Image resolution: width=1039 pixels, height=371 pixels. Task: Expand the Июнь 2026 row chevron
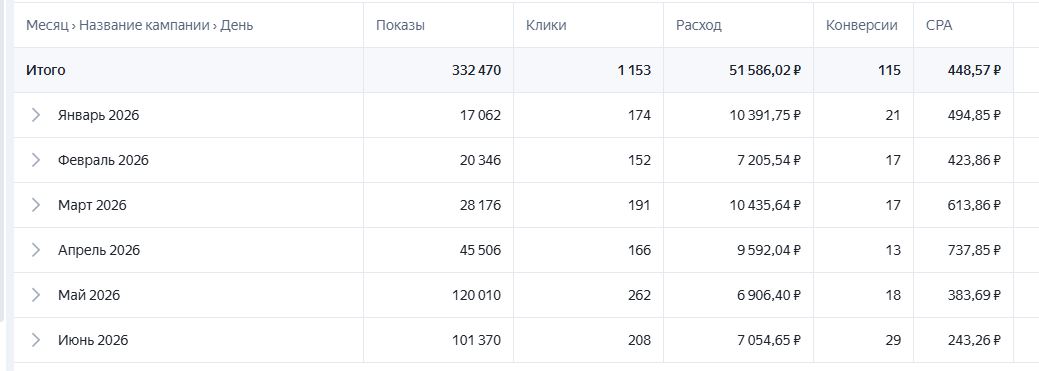coord(36,341)
